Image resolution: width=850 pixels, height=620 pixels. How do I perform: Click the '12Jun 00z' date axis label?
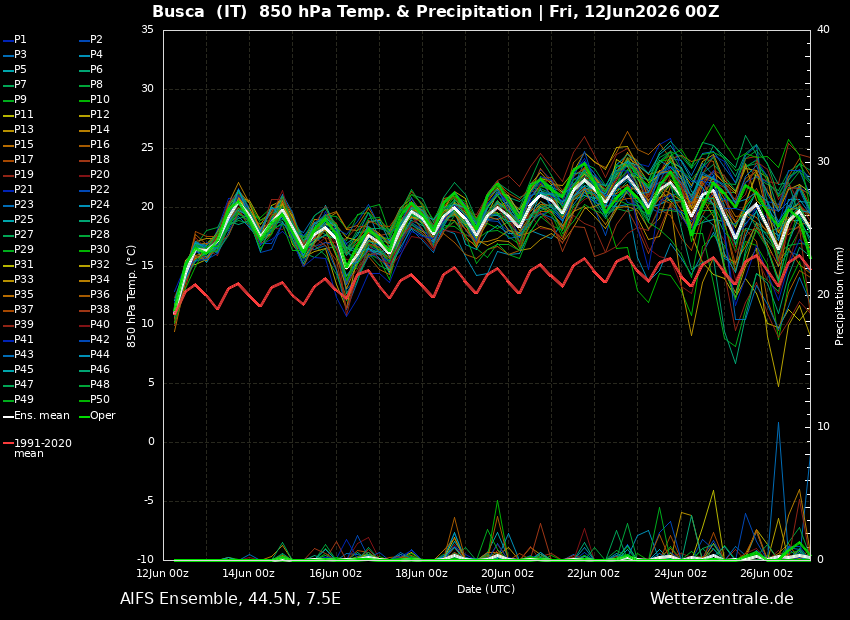click(163, 573)
